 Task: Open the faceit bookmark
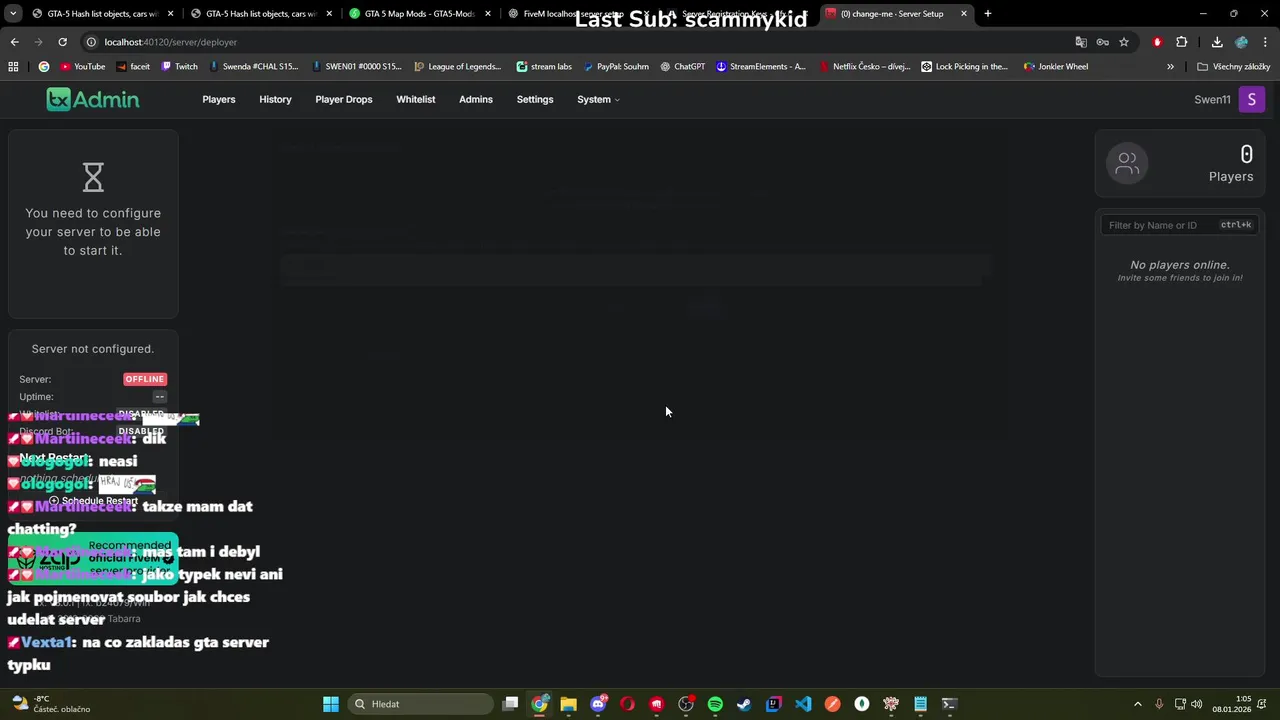(133, 67)
